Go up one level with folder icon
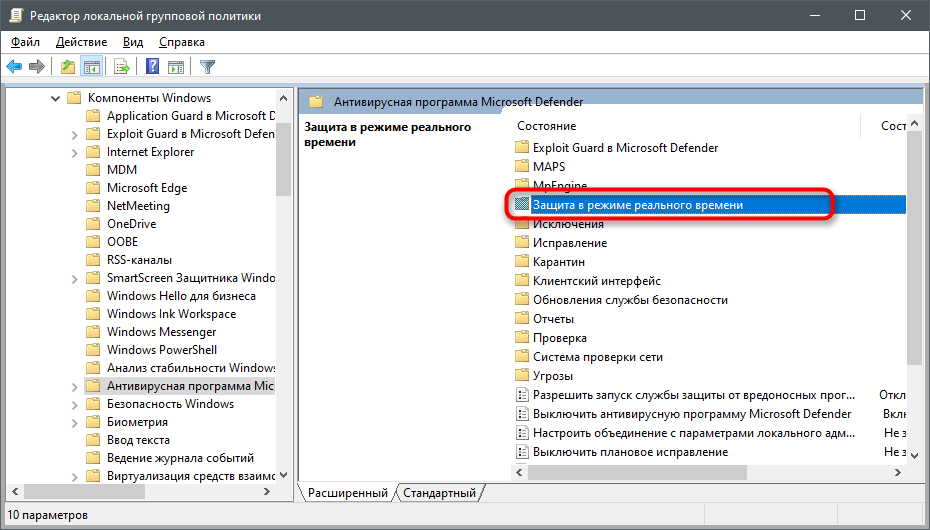930x530 pixels. point(68,67)
